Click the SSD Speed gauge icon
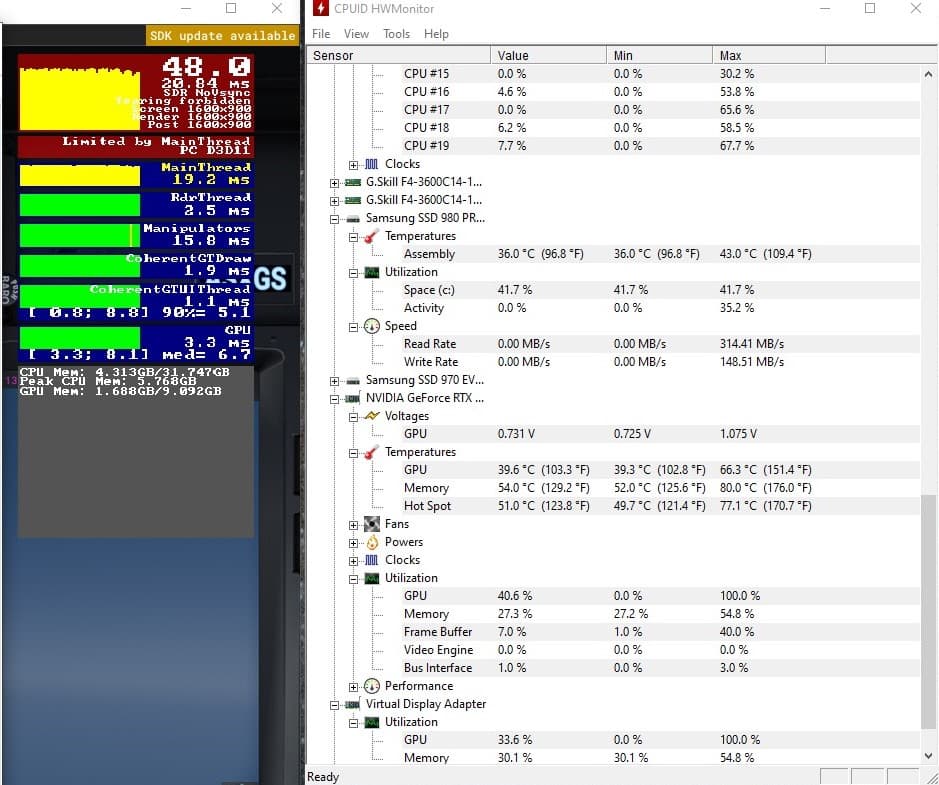Screen dimensions: 939x785 (x=371, y=326)
